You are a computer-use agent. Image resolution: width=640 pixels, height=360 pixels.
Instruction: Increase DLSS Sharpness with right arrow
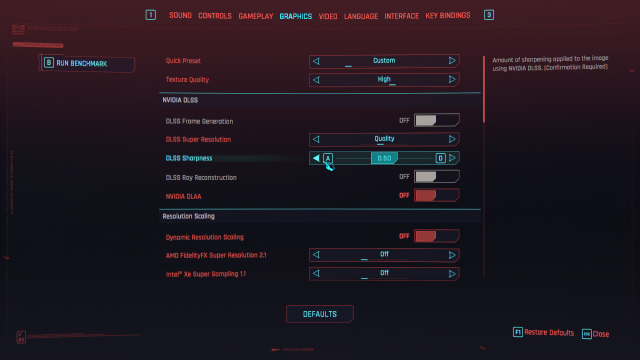pyautogui.click(x=452, y=158)
